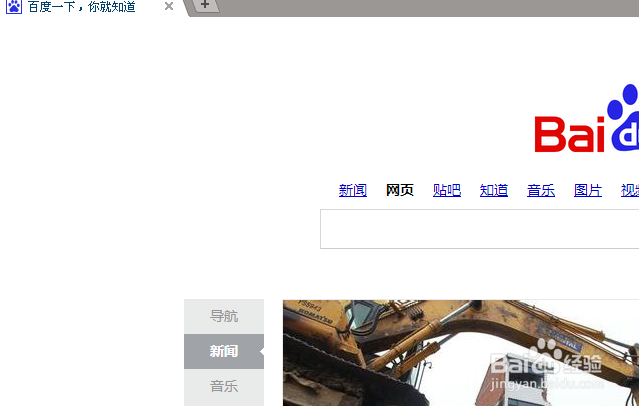Select the 百度一下，你就知道 browser tab

(92, 7)
